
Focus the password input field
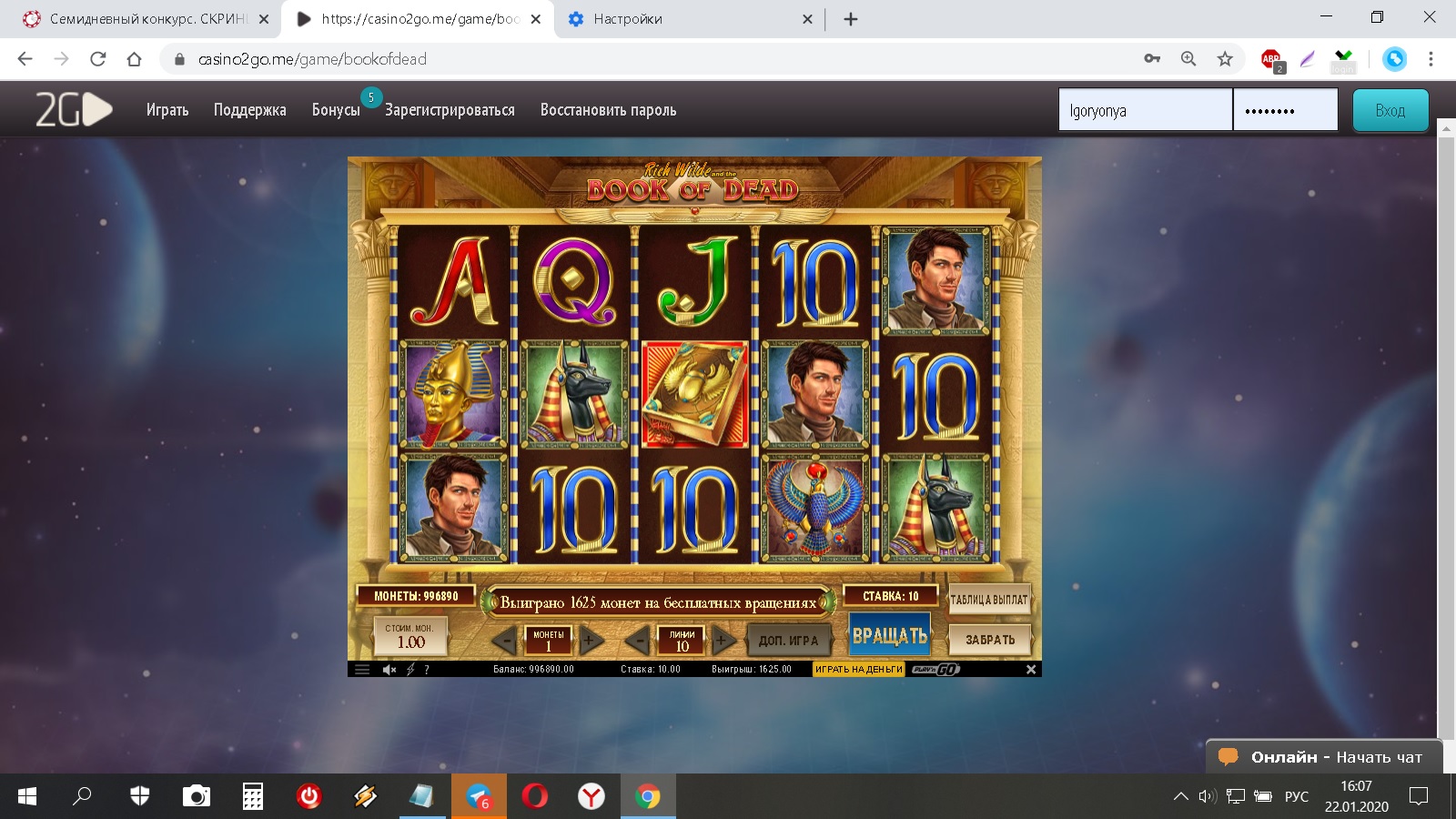(x=1286, y=110)
